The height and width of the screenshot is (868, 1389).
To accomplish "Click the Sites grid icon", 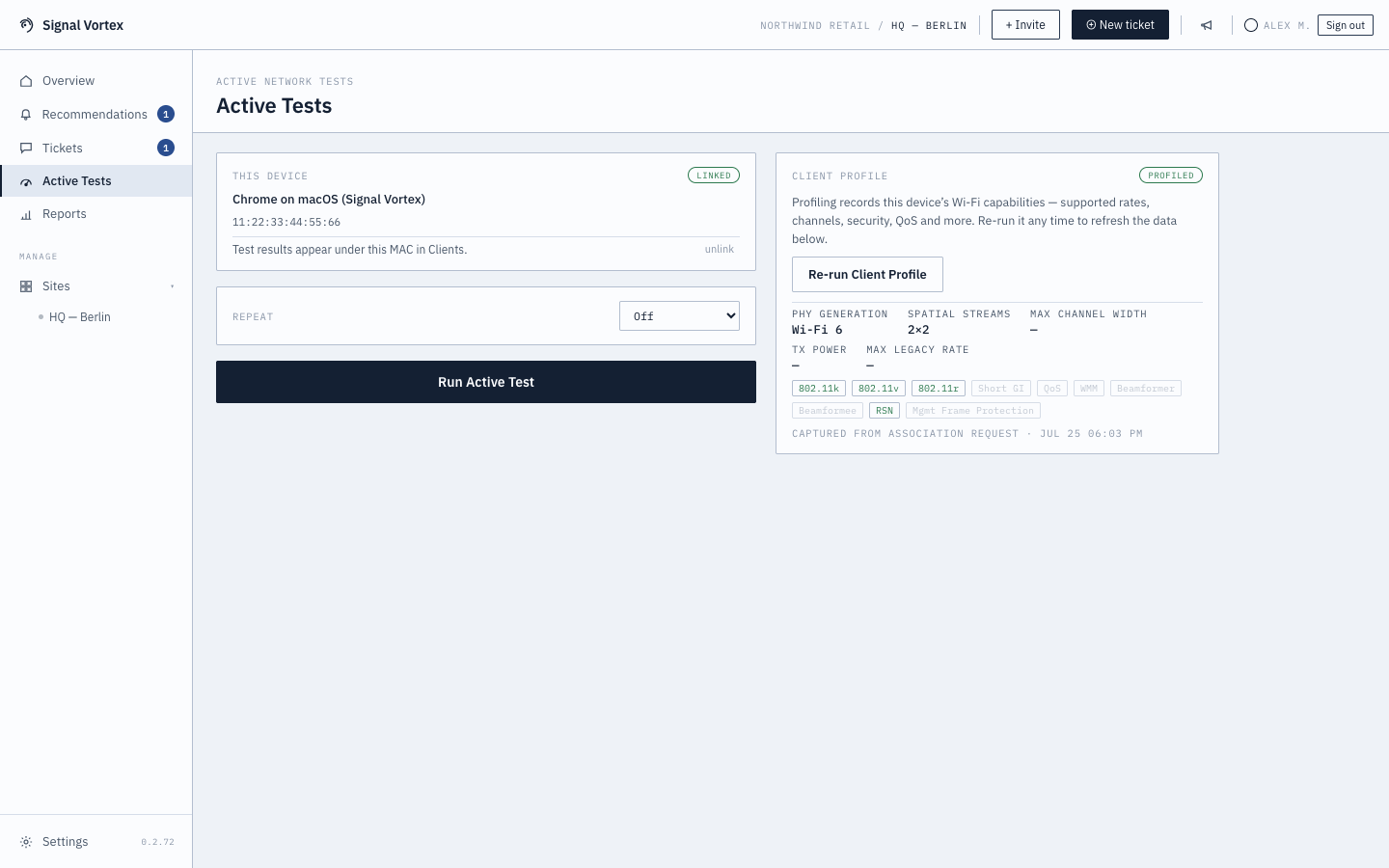I will tap(26, 286).
